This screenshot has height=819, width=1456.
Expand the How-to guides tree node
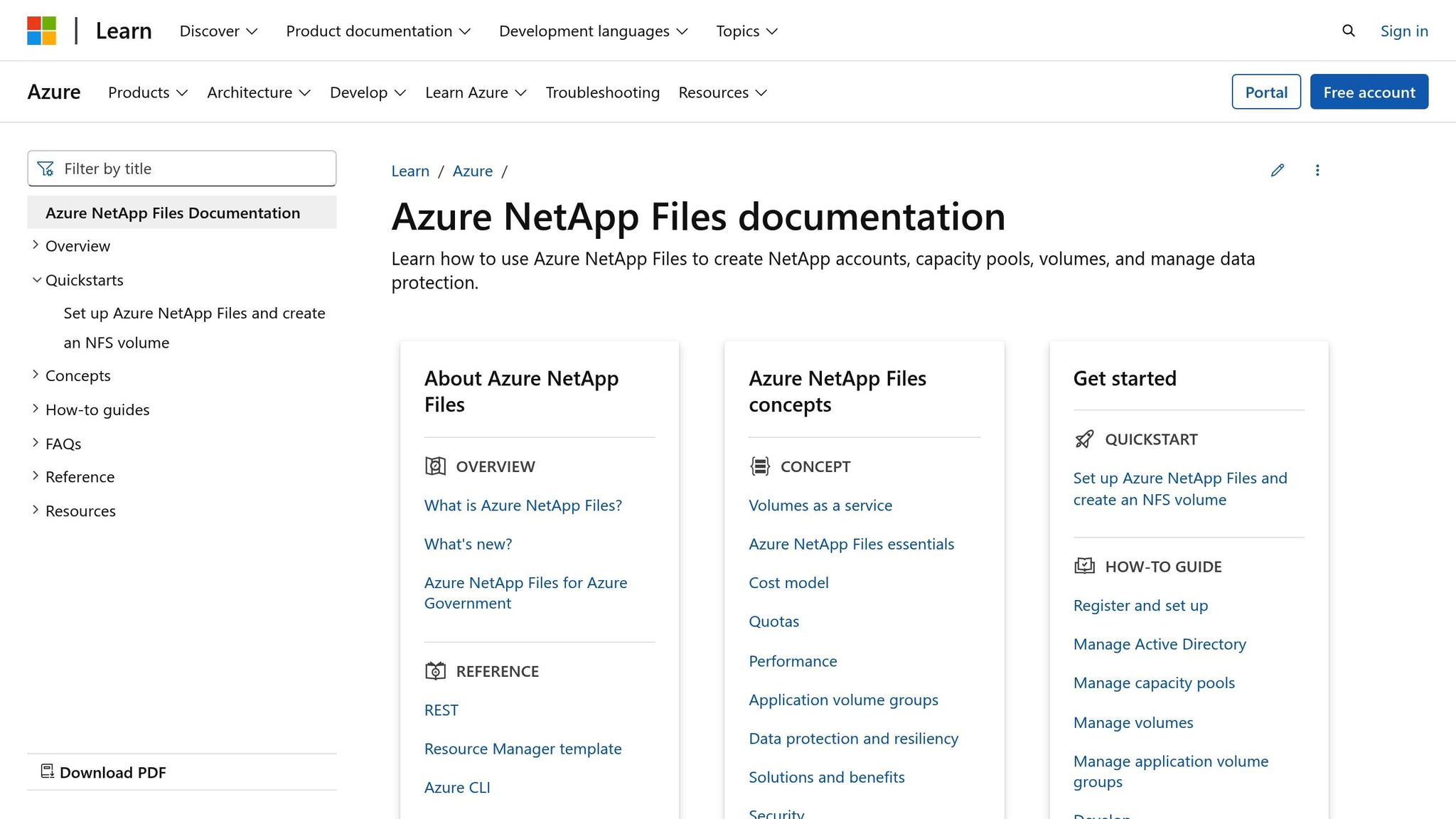click(36, 408)
